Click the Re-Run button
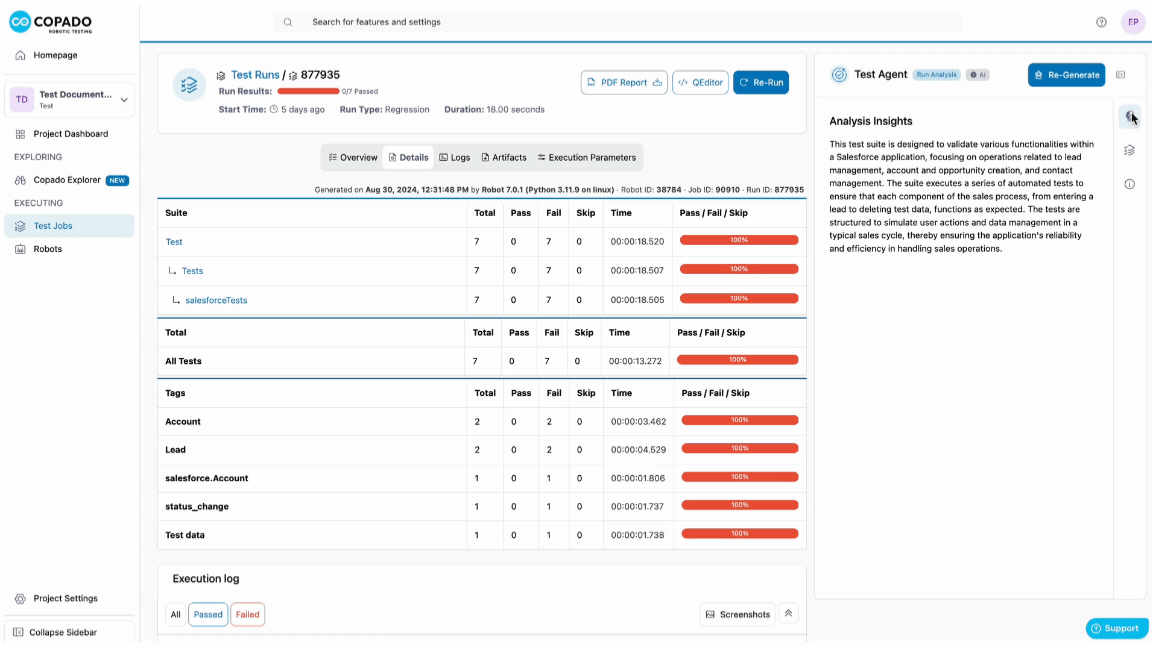This screenshot has width=1152, height=648. coord(760,82)
